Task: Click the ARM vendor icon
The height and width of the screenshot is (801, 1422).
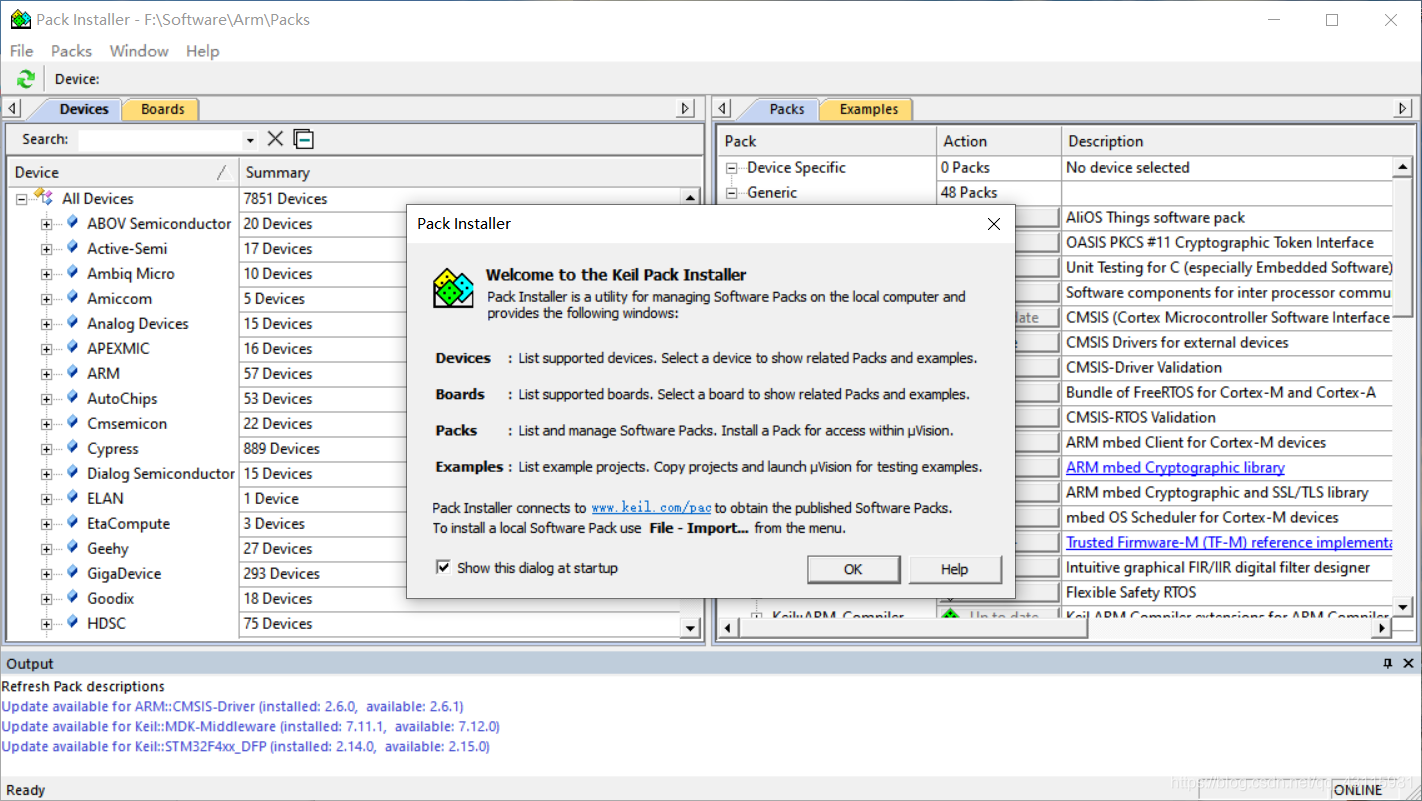Action: 72,372
